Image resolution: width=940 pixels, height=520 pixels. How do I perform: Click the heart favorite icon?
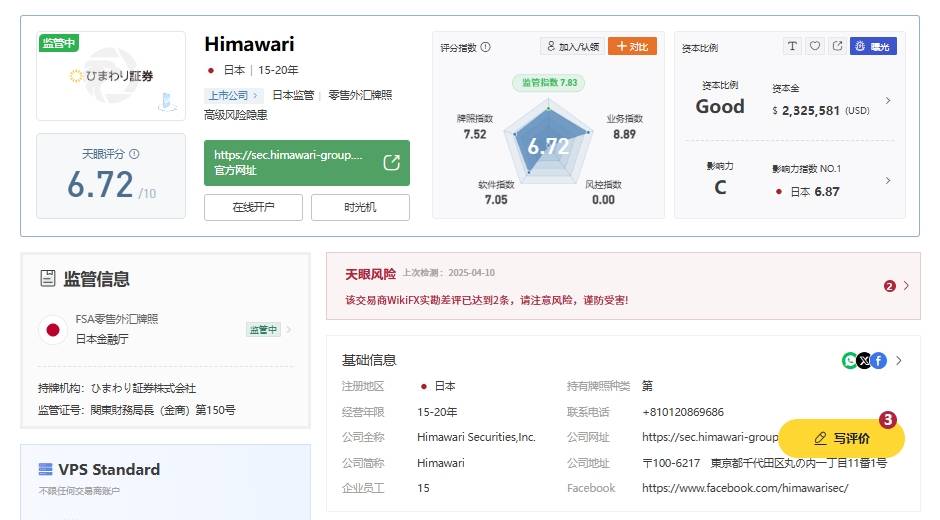point(815,46)
